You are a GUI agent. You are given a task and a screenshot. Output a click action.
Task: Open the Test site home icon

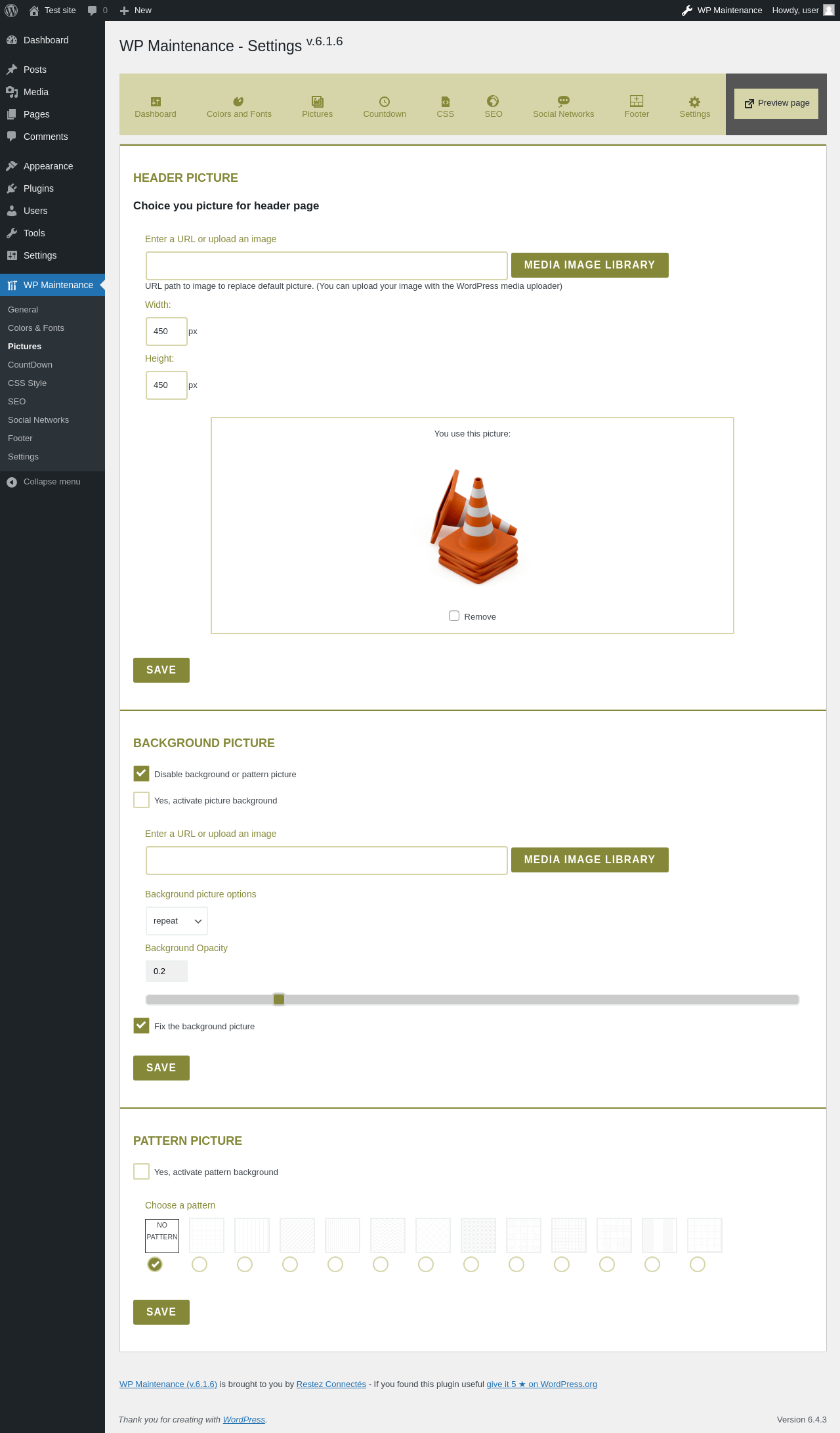pyautogui.click(x=34, y=11)
